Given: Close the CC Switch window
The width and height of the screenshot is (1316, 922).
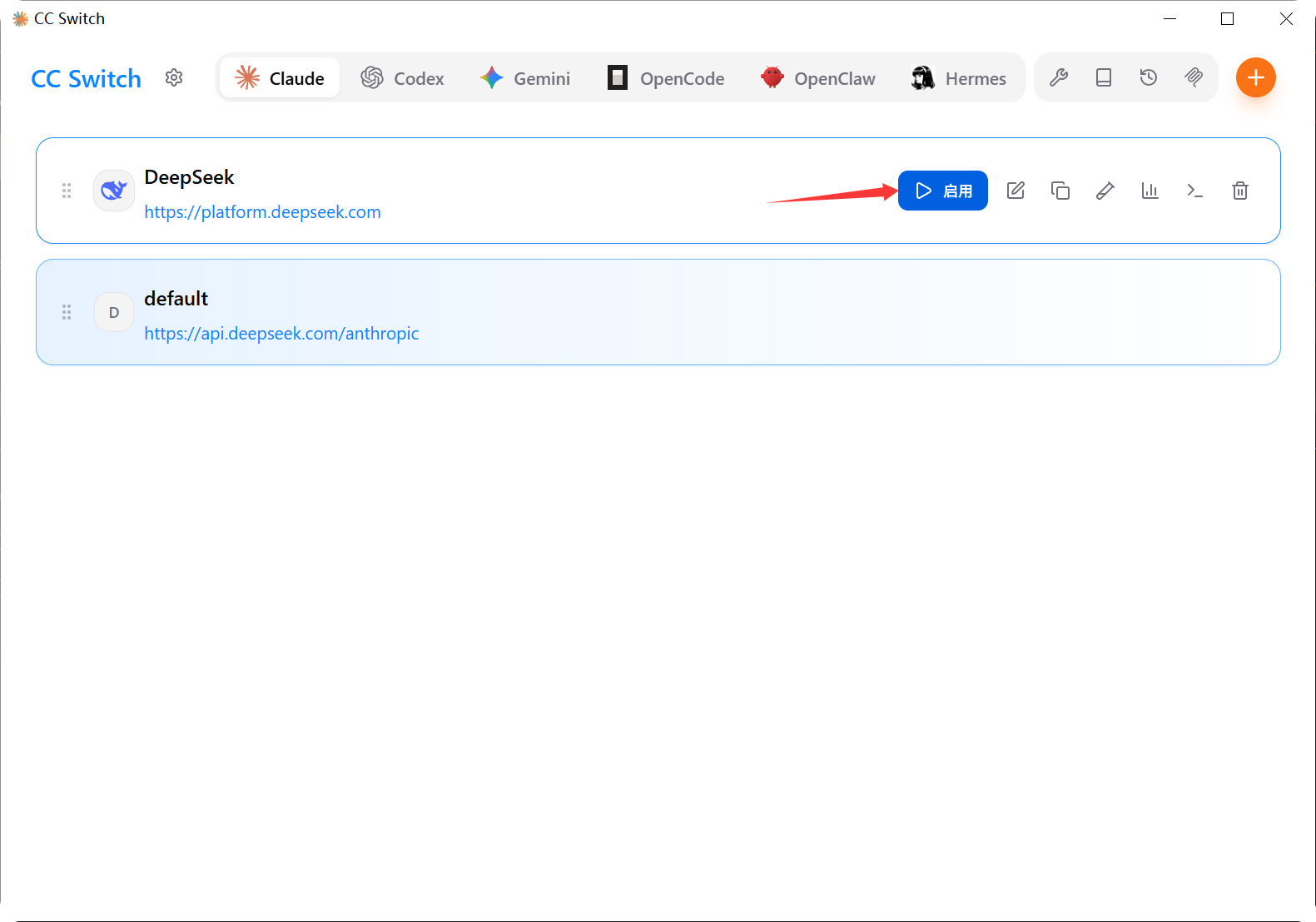Looking at the screenshot, I should tap(1286, 18).
